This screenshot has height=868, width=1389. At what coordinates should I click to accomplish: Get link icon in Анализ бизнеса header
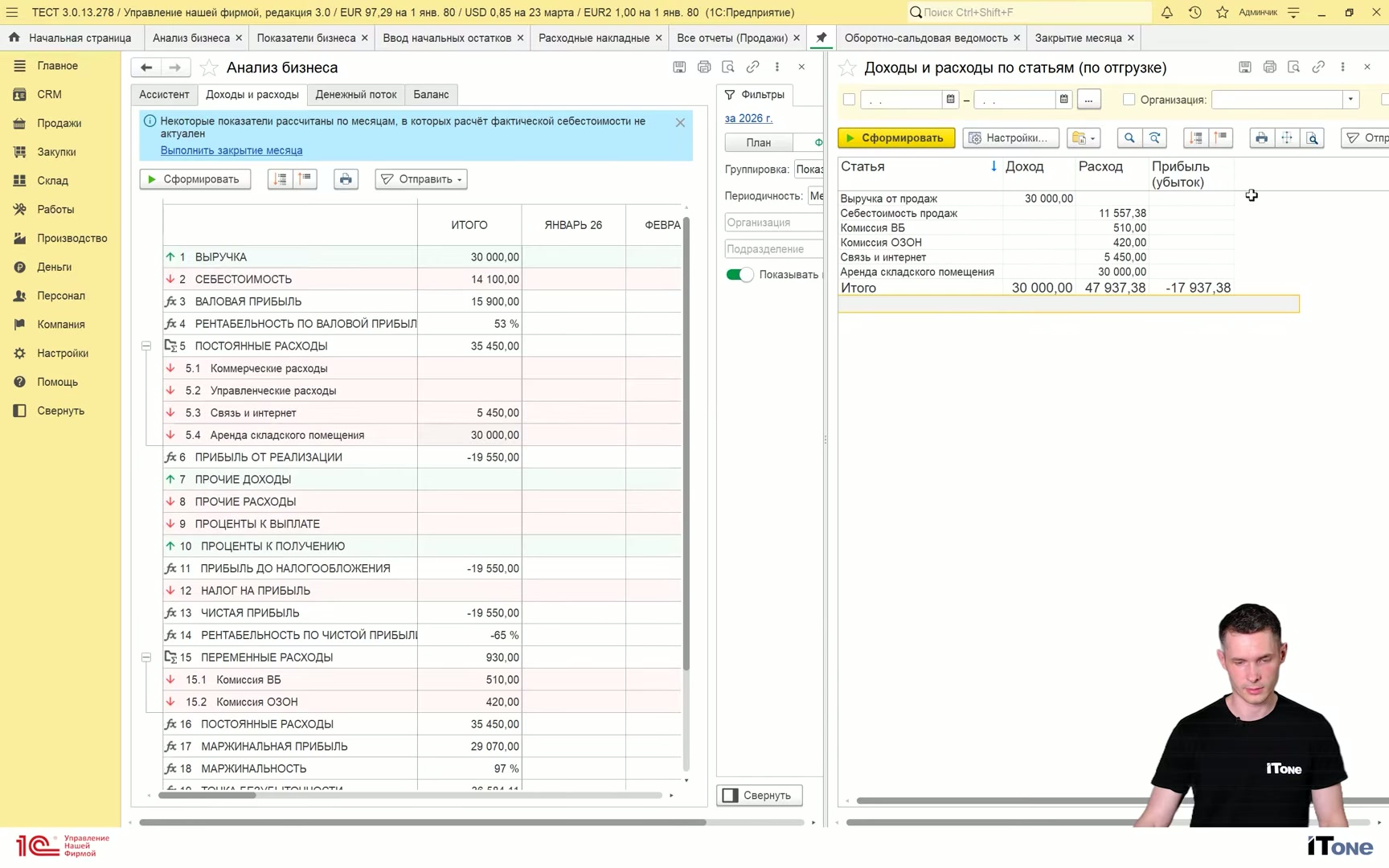click(x=752, y=67)
